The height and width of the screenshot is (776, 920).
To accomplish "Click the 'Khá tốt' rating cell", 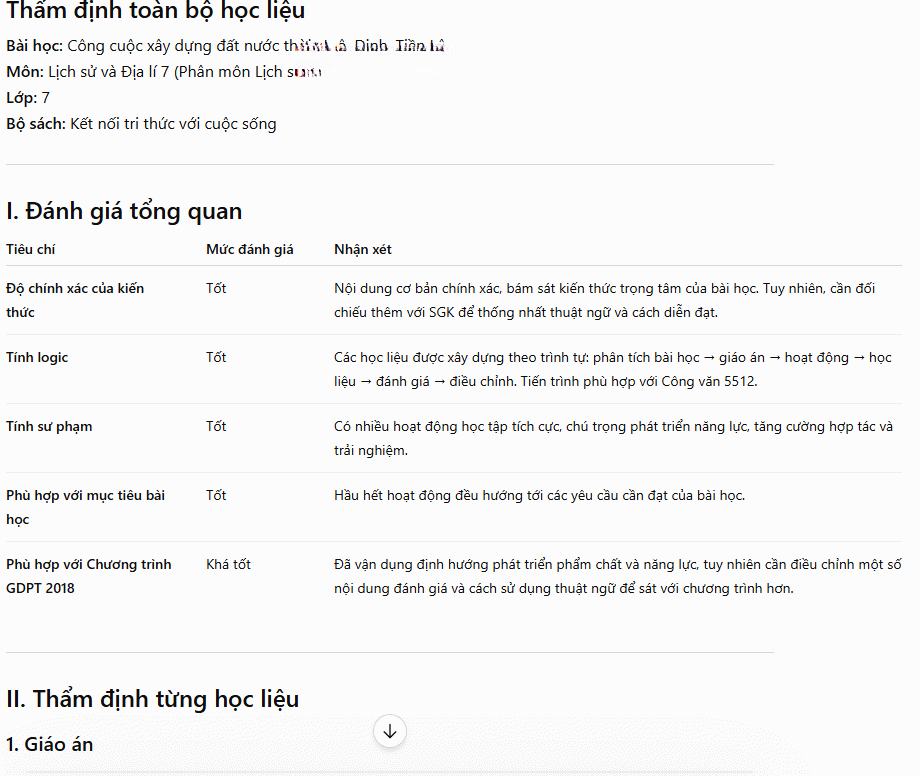I will coord(228,564).
